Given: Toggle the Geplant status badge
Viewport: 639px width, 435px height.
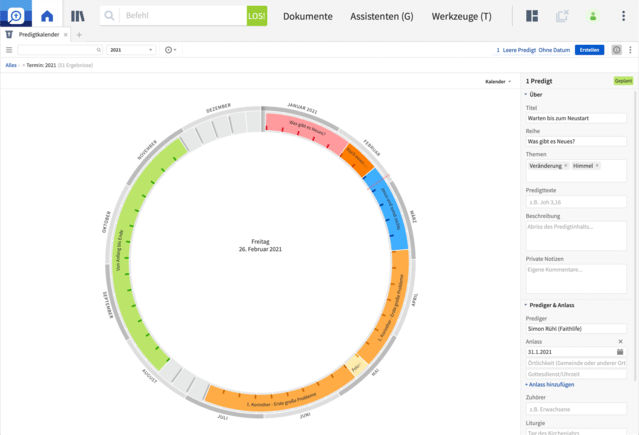Looking at the screenshot, I should (622, 80).
